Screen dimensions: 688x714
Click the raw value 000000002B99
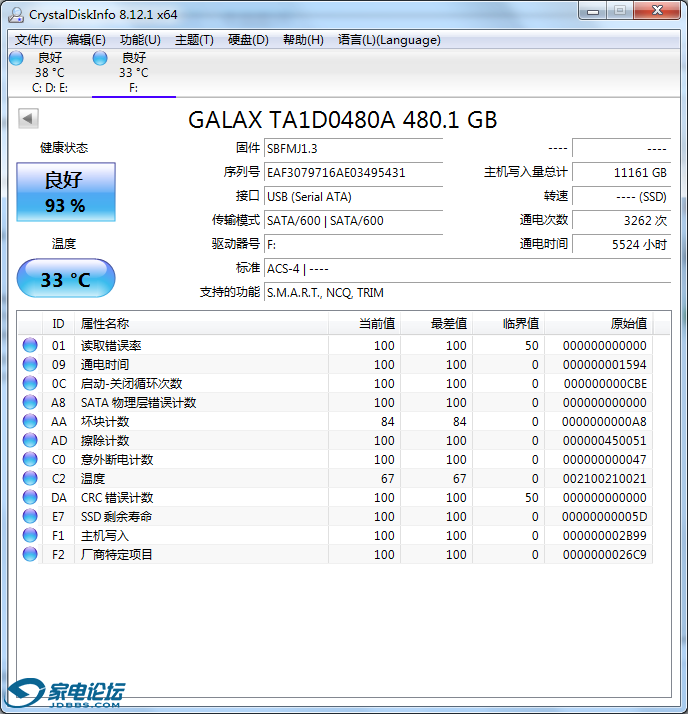[x=605, y=536]
